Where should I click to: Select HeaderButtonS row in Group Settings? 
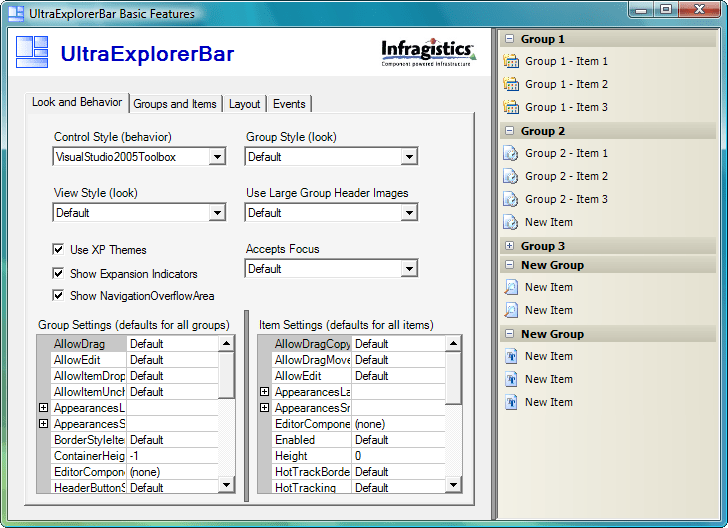(128, 487)
